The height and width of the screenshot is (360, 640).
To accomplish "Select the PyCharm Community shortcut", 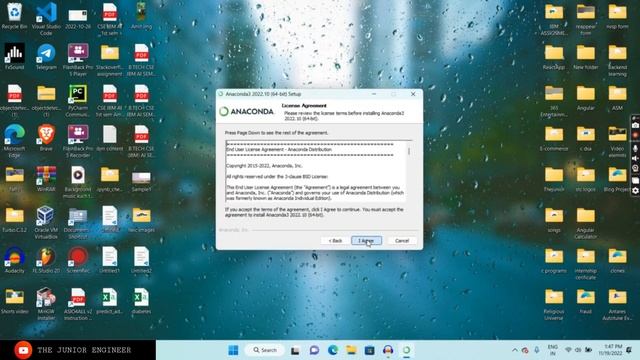I will 78,100.
